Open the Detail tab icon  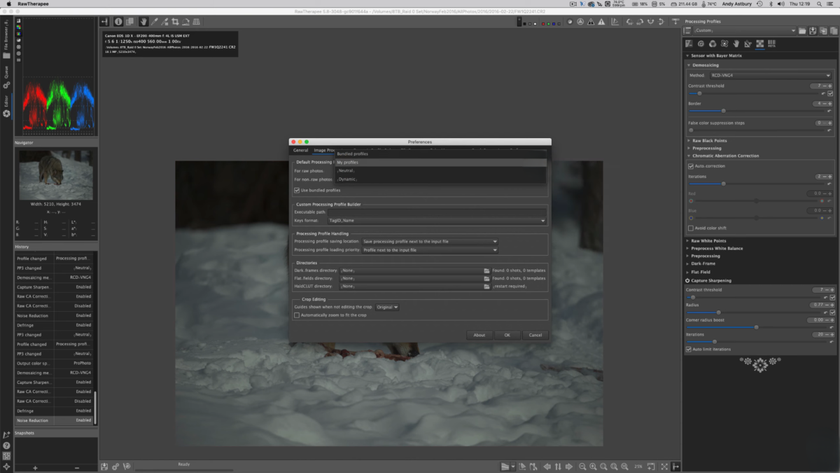point(701,44)
